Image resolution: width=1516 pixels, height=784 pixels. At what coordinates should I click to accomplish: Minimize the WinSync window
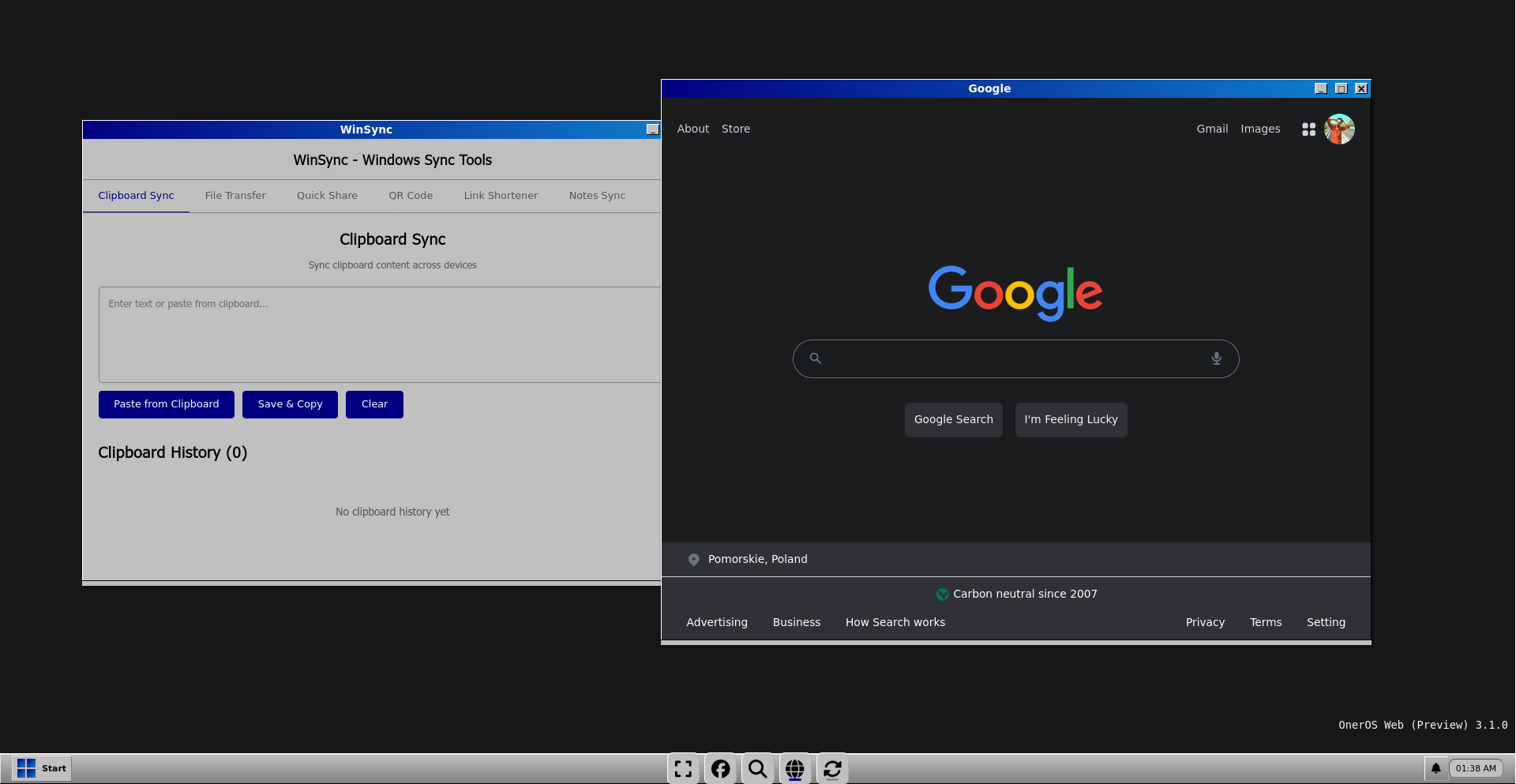point(652,129)
